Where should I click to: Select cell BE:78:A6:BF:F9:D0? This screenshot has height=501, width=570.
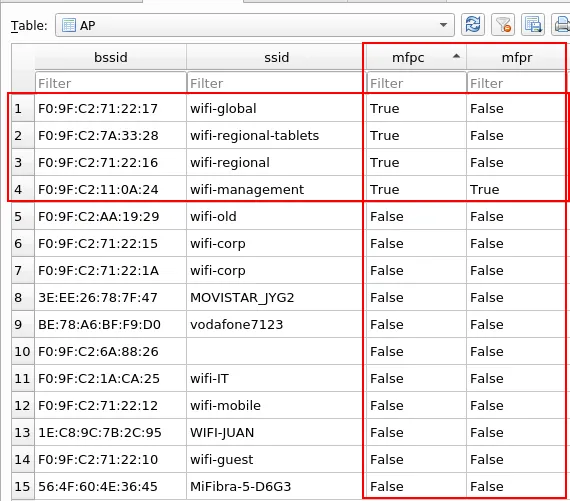tap(111, 324)
